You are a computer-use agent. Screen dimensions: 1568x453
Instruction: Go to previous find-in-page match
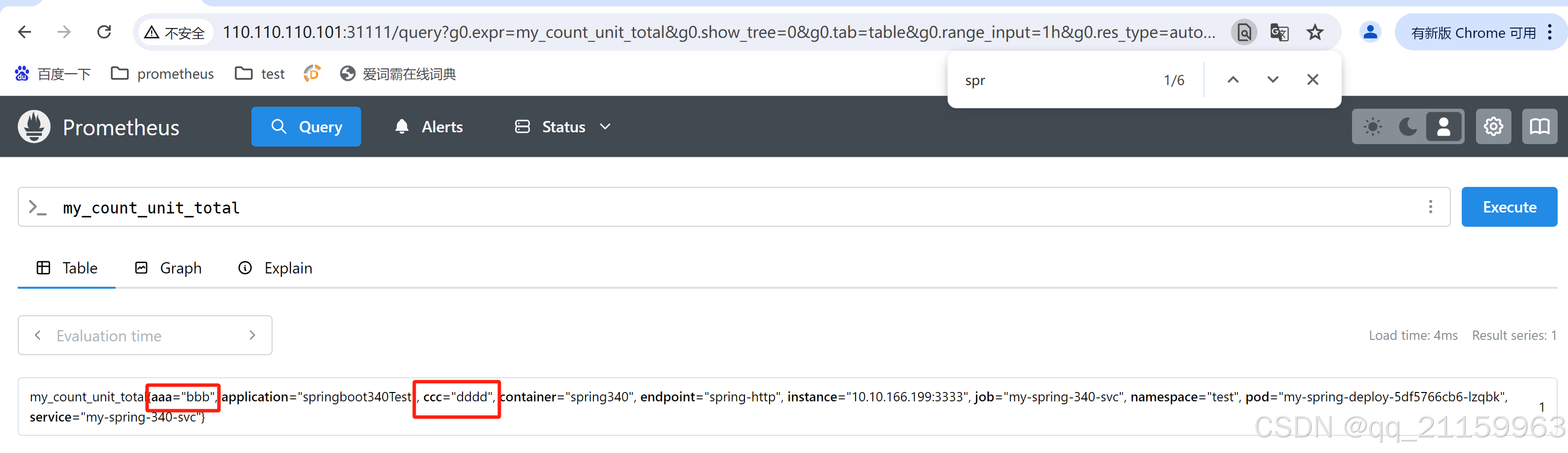(1232, 80)
